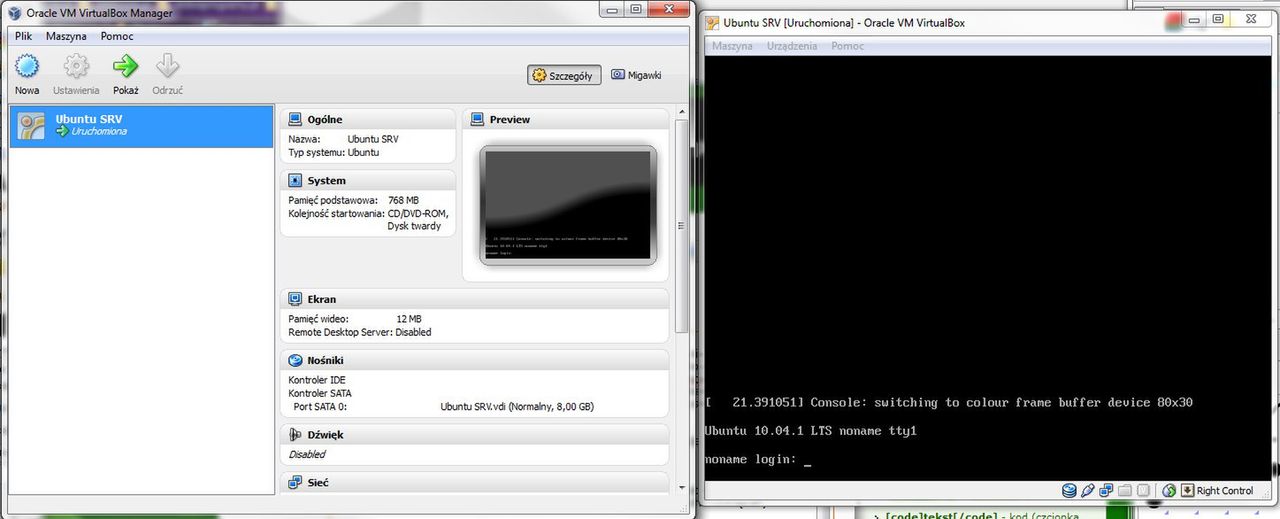
Task: Maximize the Ubuntu SRV VM window
Action: point(1218,19)
